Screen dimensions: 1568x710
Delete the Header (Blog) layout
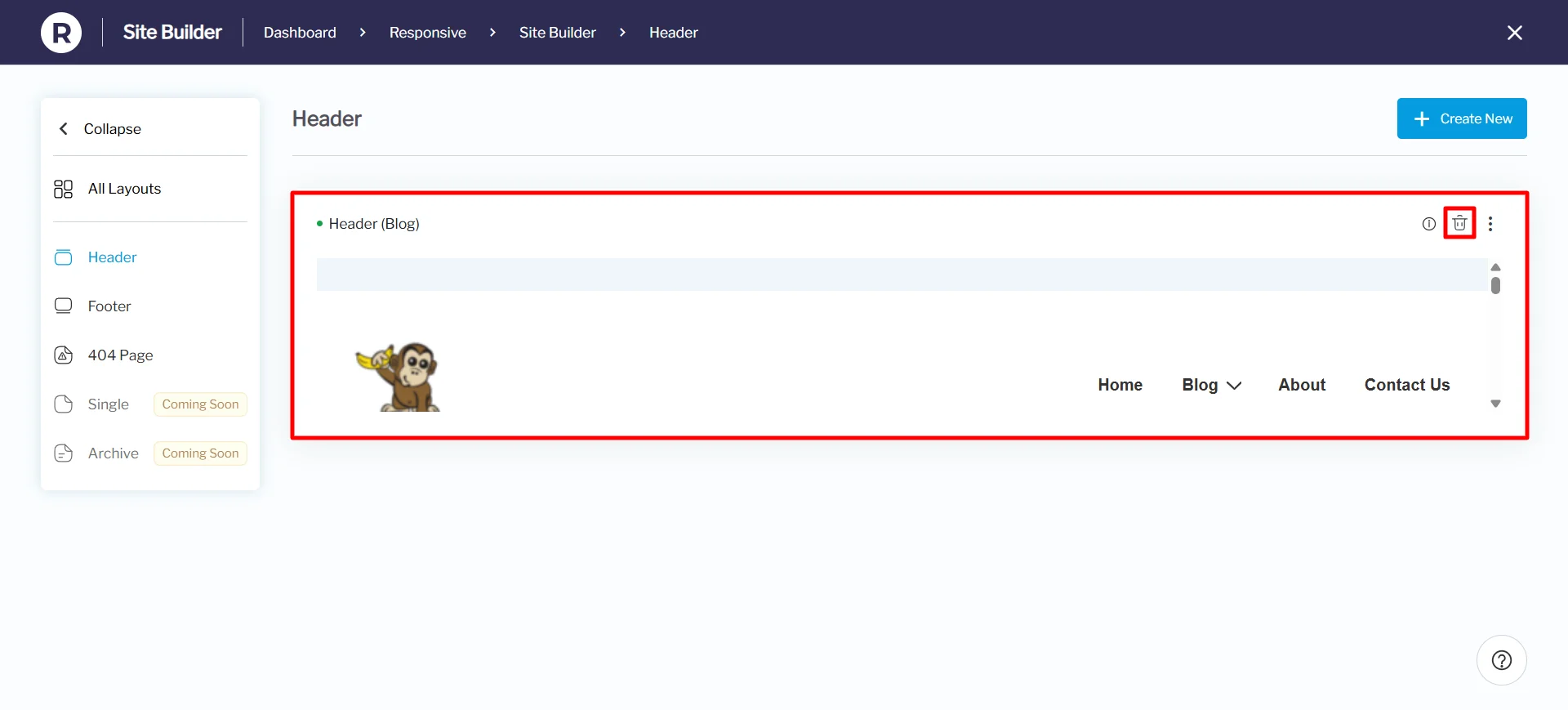pos(1459,223)
